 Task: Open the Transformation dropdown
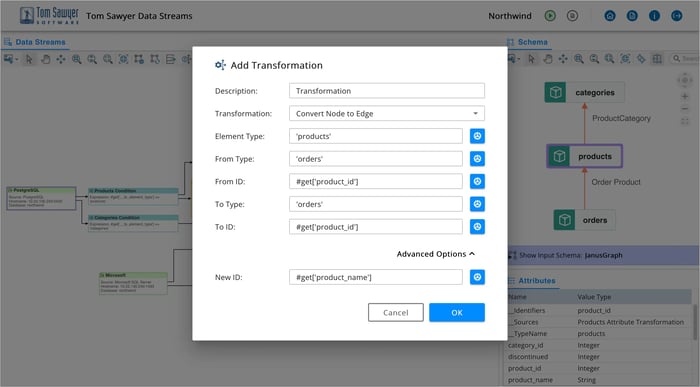pyautogui.click(x=387, y=113)
